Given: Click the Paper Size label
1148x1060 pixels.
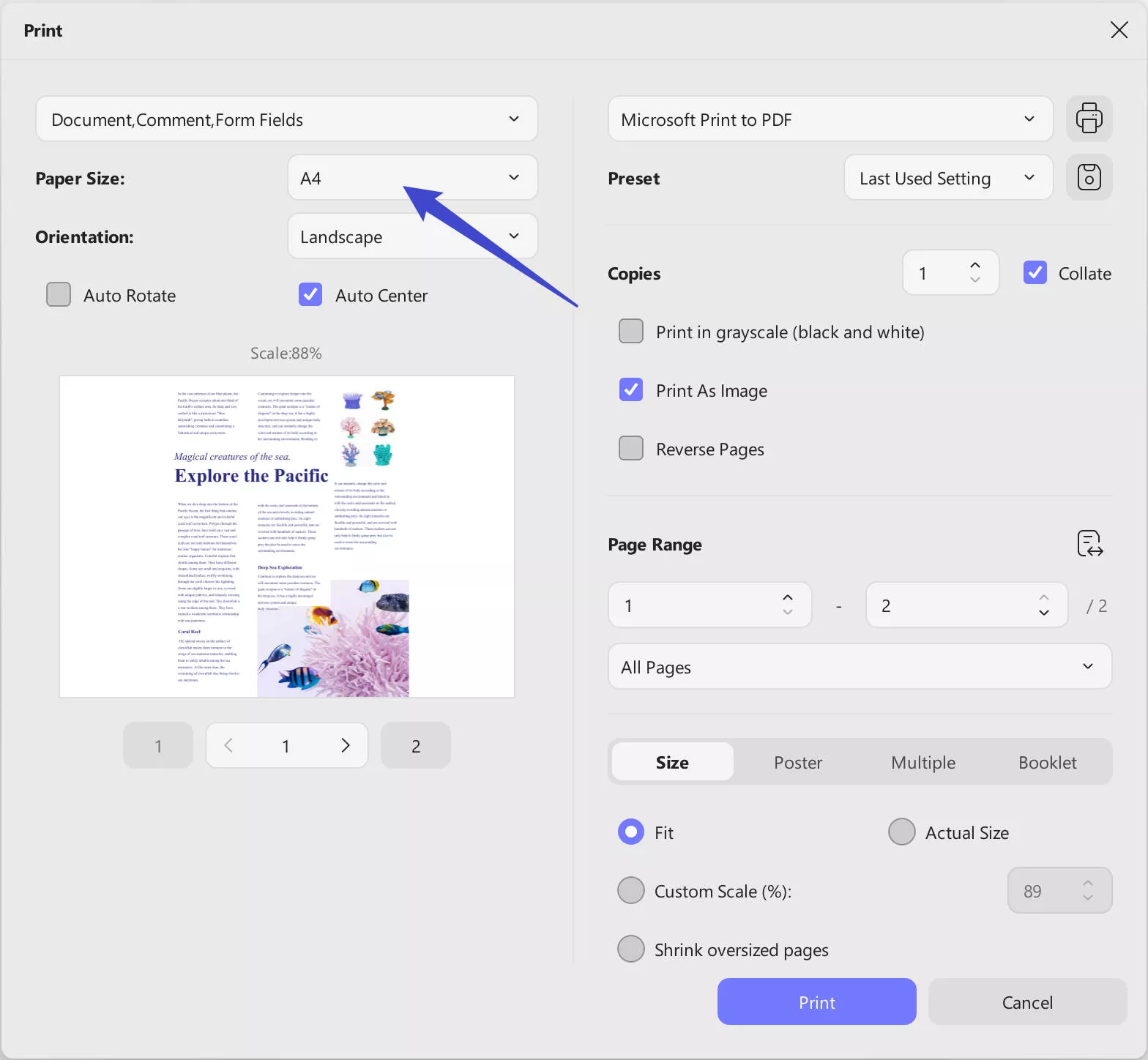Looking at the screenshot, I should pyautogui.click(x=81, y=179).
